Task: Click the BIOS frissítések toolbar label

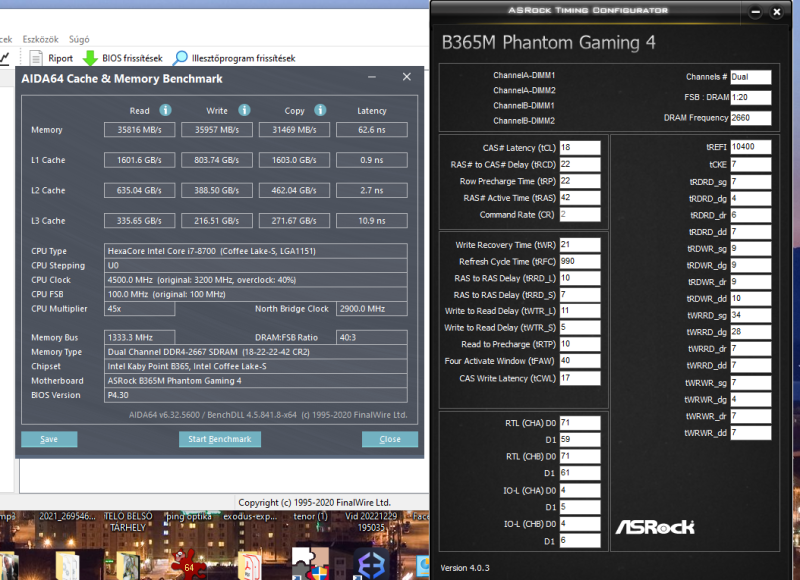Action: point(132,58)
